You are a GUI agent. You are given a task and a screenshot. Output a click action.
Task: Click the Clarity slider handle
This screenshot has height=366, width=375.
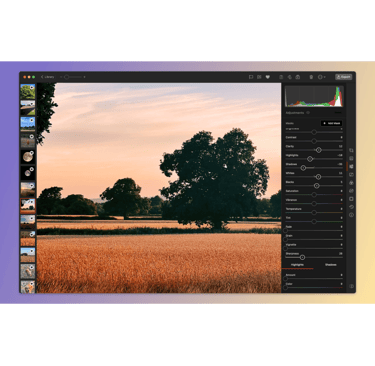pyautogui.click(x=318, y=150)
